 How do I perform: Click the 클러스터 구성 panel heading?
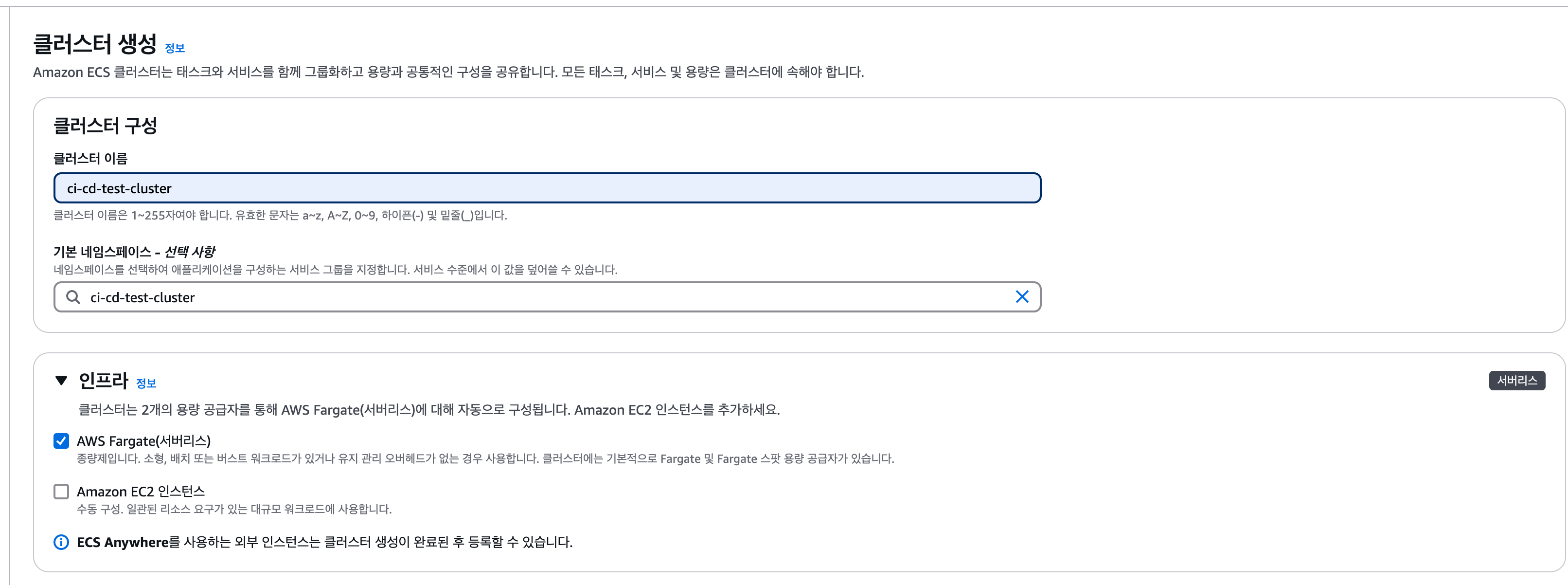(x=106, y=126)
